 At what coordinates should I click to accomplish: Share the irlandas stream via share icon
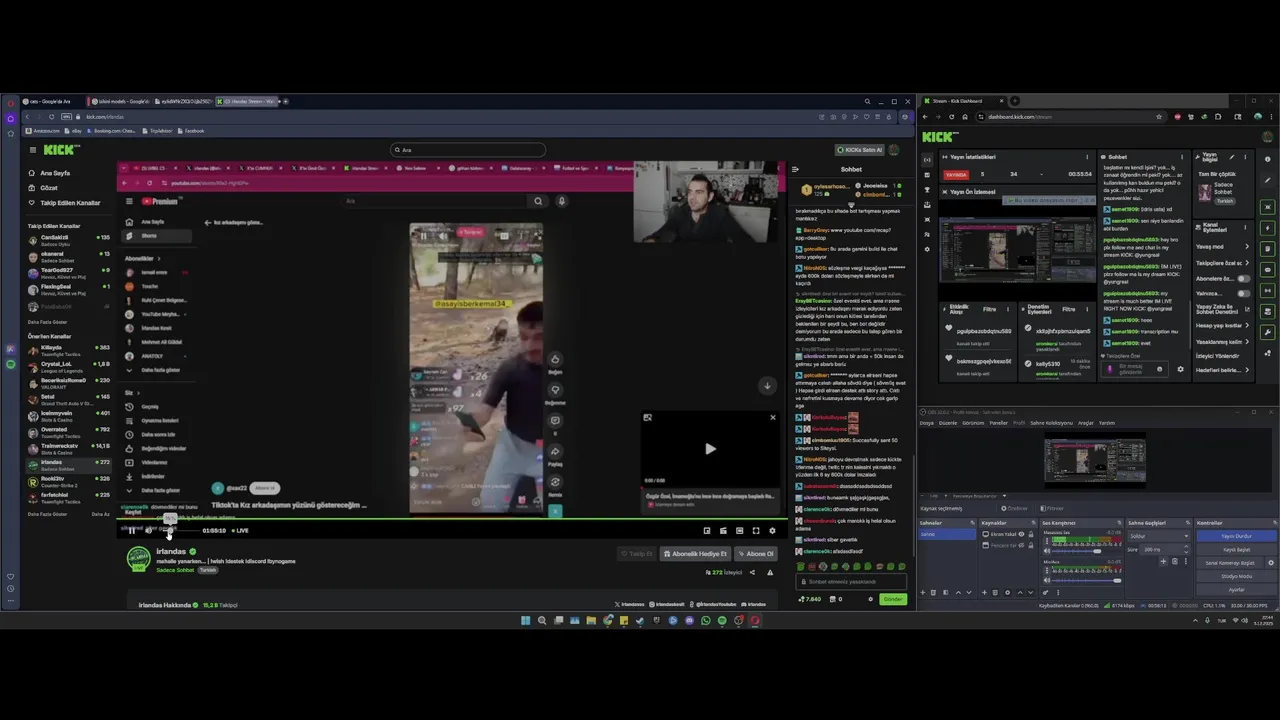pyautogui.click(x=752, y=572)
